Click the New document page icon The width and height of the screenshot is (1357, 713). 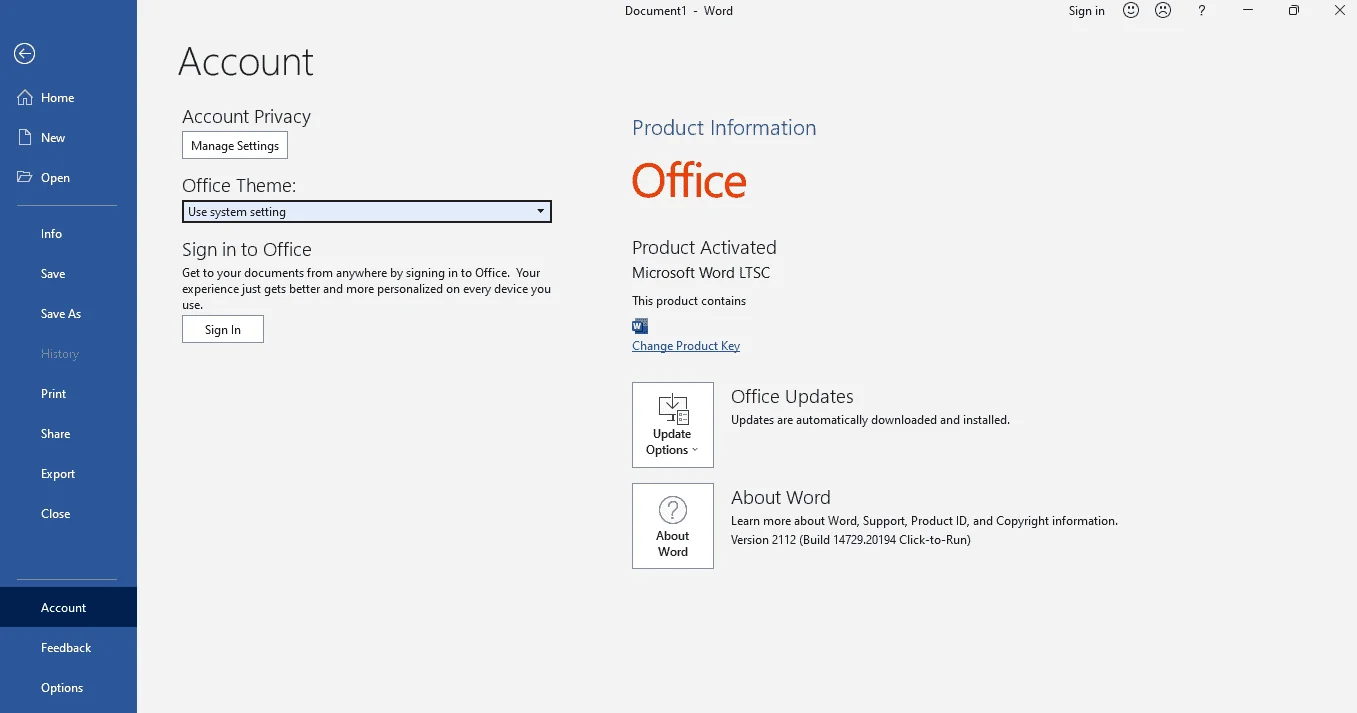pyautogui.click(x=25, y=138)
